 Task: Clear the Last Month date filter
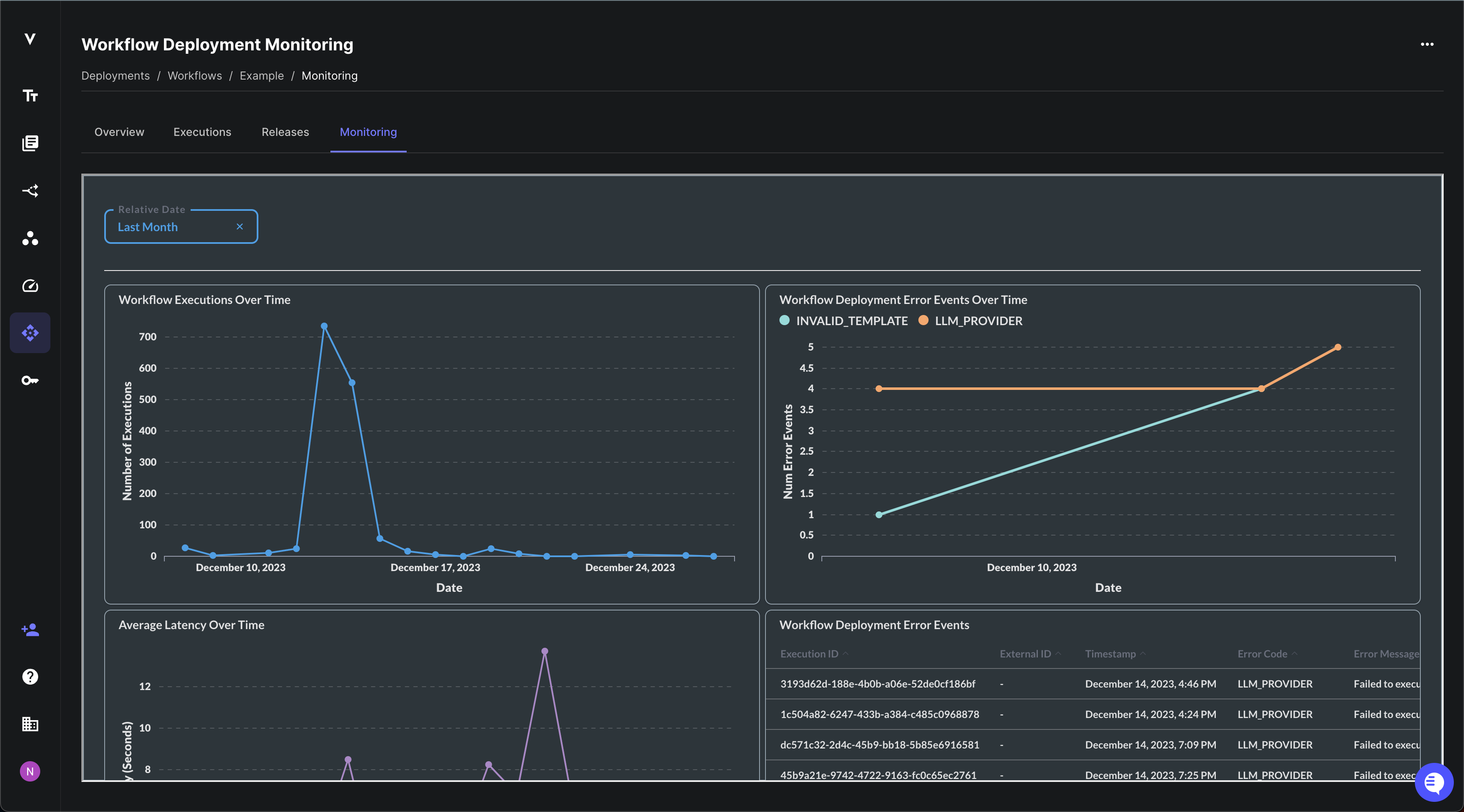pos(240,226)
